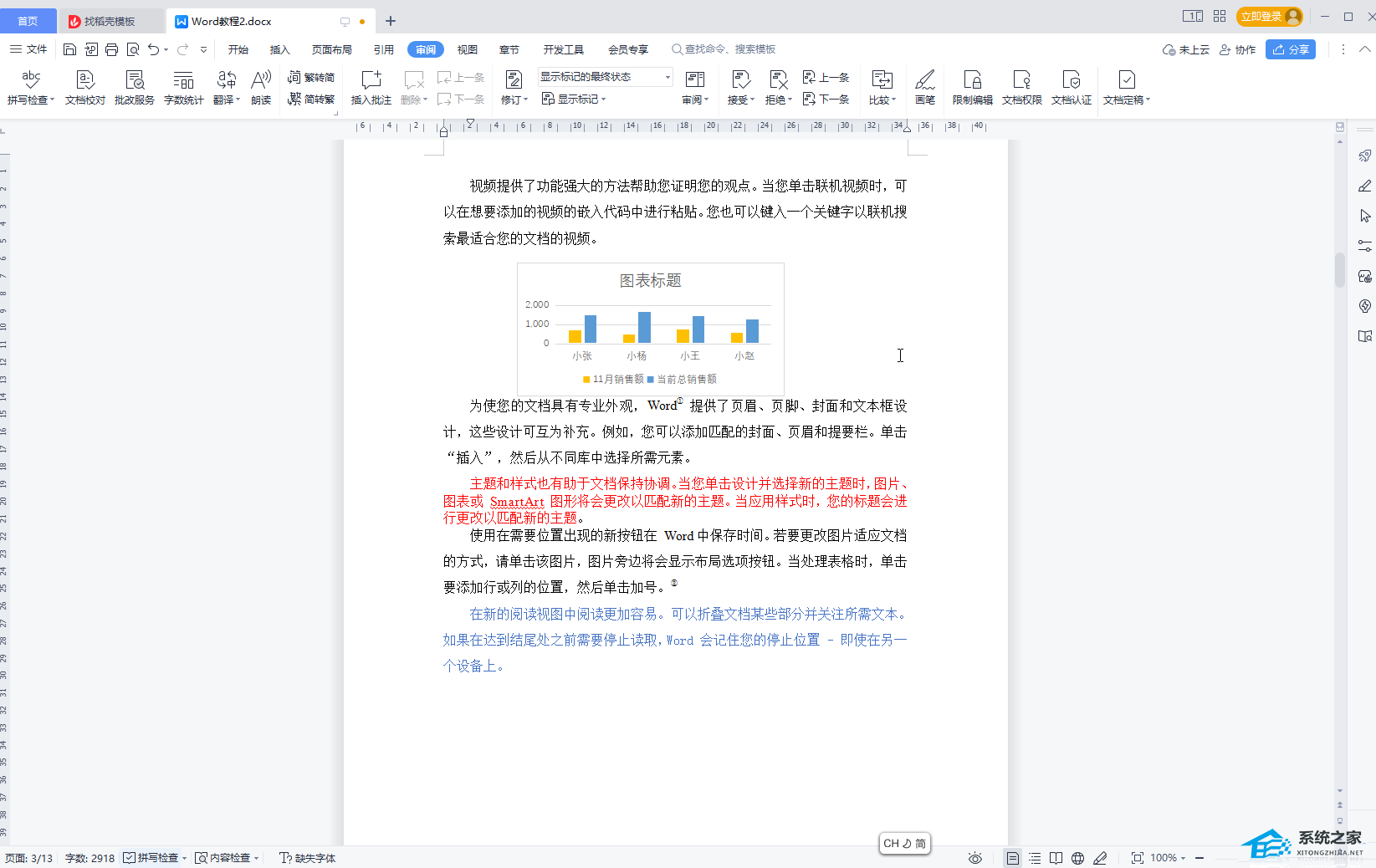Click the 立即登录 login button
1376x868 pixels.
pos(1269,17)
